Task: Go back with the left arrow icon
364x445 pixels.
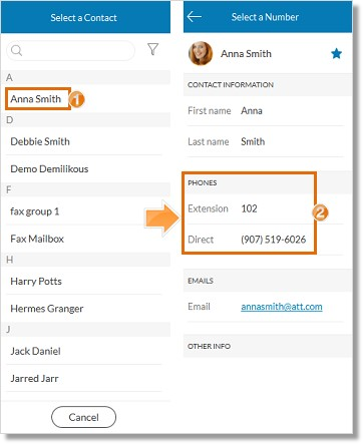Action: tap(194, 16)
